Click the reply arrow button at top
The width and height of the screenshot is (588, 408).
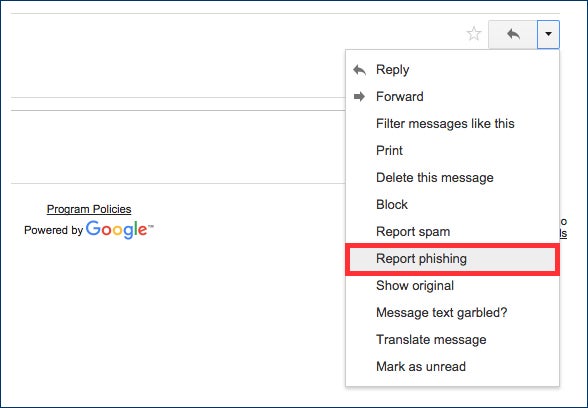pyautogui.click(x=513, y=34)
